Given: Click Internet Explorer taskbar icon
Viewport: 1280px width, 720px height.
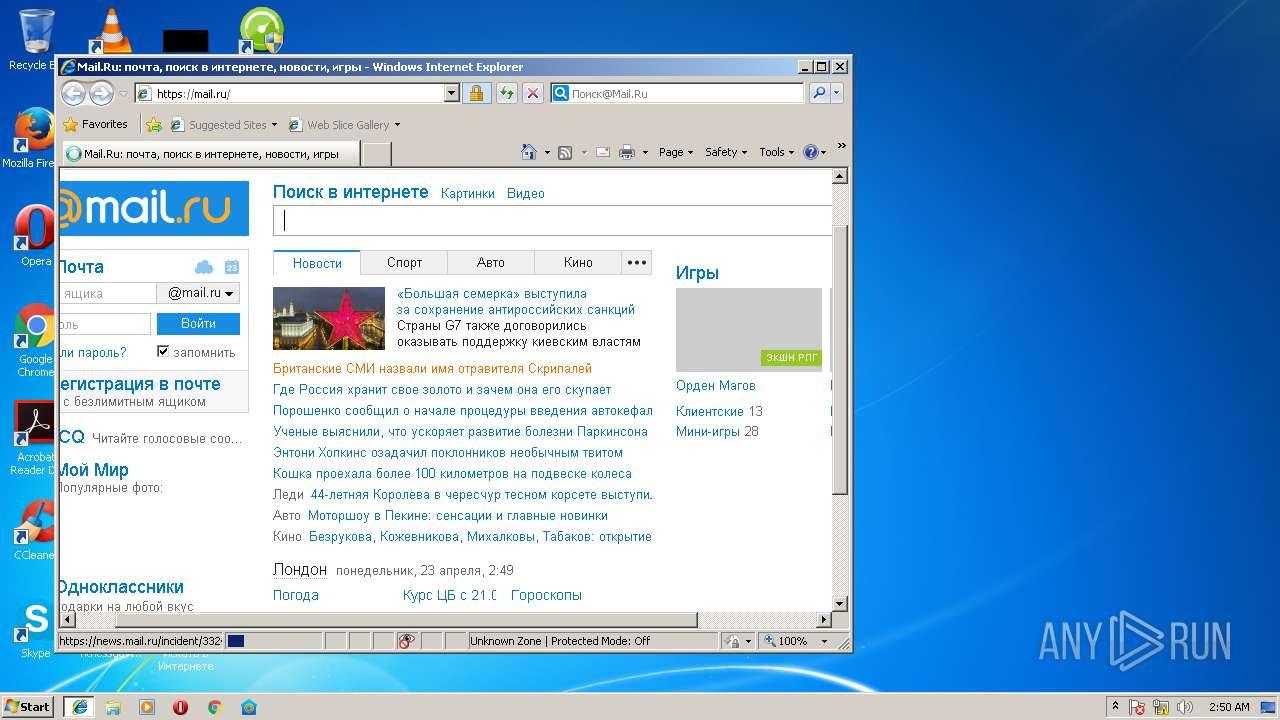Looking at the screenshot, I should [79, 706].
